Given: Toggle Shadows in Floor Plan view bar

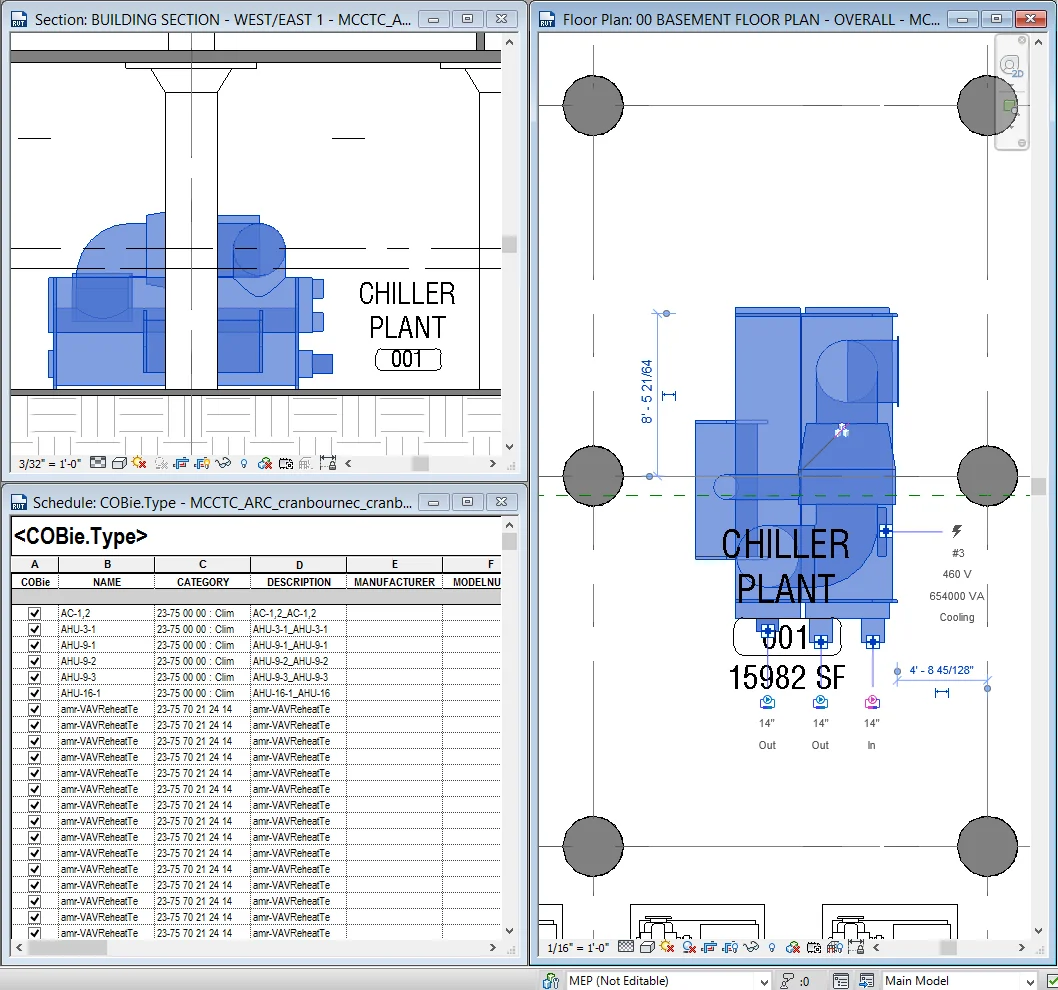Looking at the screenshot, I should tap(689, 948).
